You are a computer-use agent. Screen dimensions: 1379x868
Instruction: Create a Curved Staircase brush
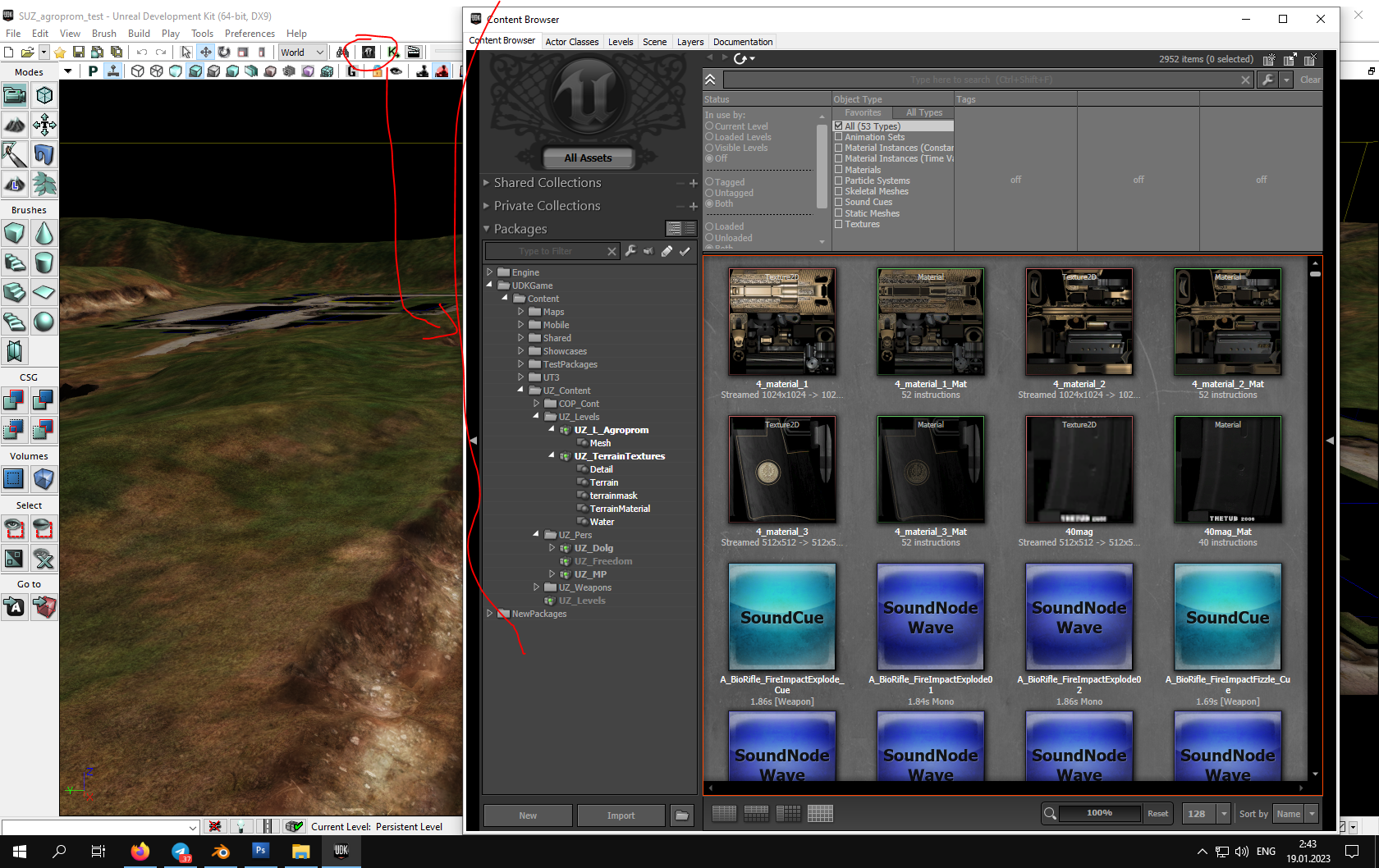[x=15, y=263]
